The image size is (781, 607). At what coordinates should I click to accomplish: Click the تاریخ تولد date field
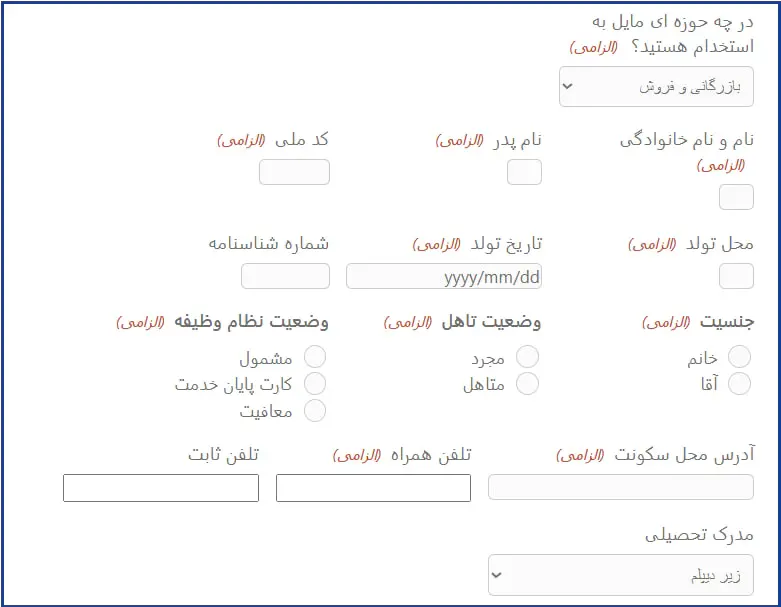coord(444,276)
